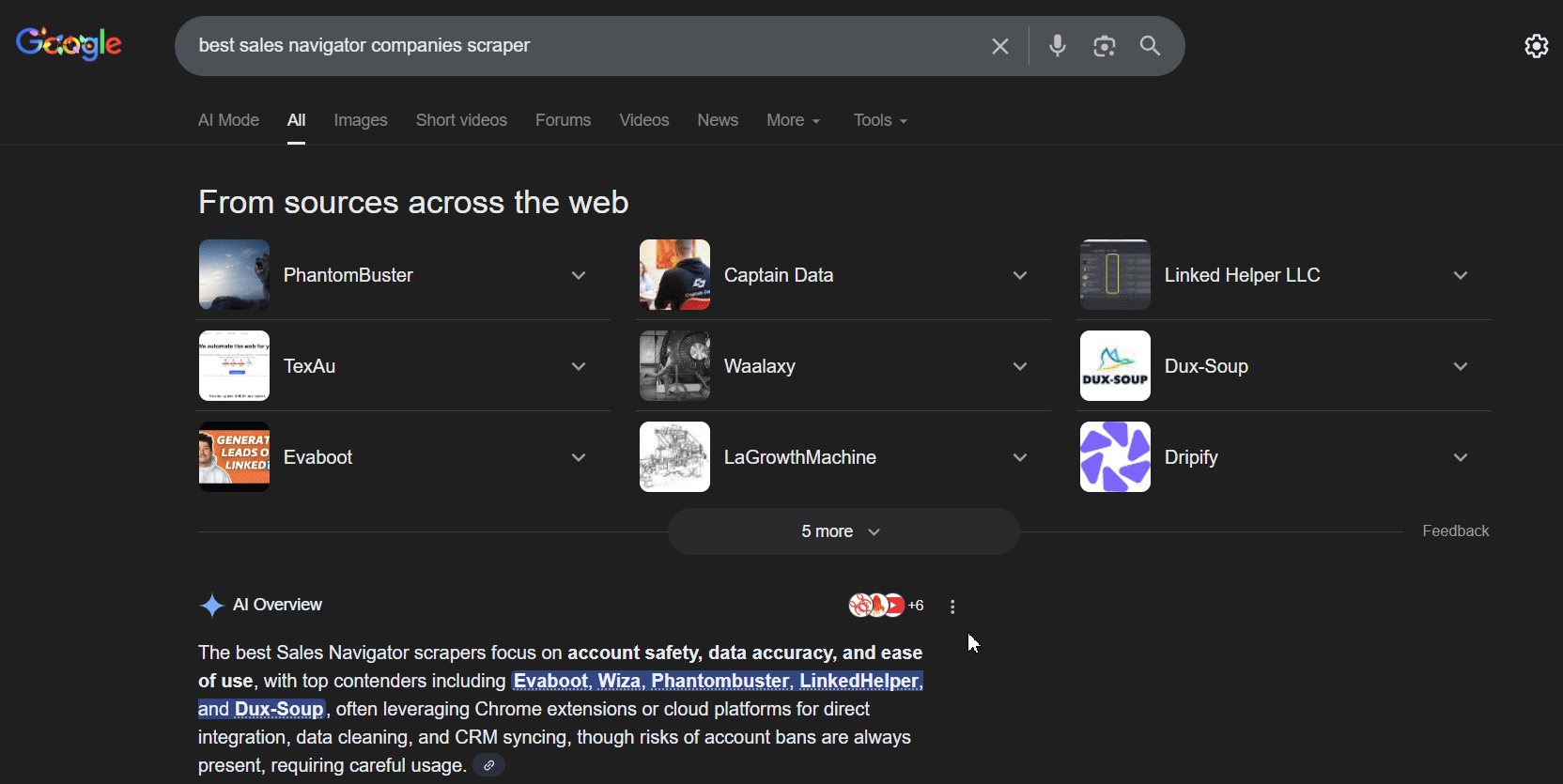Click the Dux-Soup logo thumbnail
Image resolution: width=1563 pixels, height=784 pixels.
[1115, 365]
